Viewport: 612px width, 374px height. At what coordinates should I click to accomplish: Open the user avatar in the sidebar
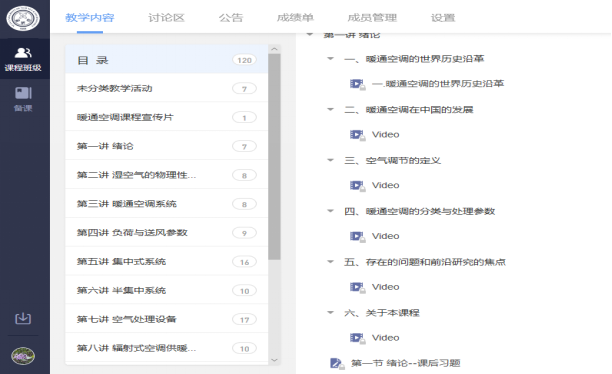23,356
